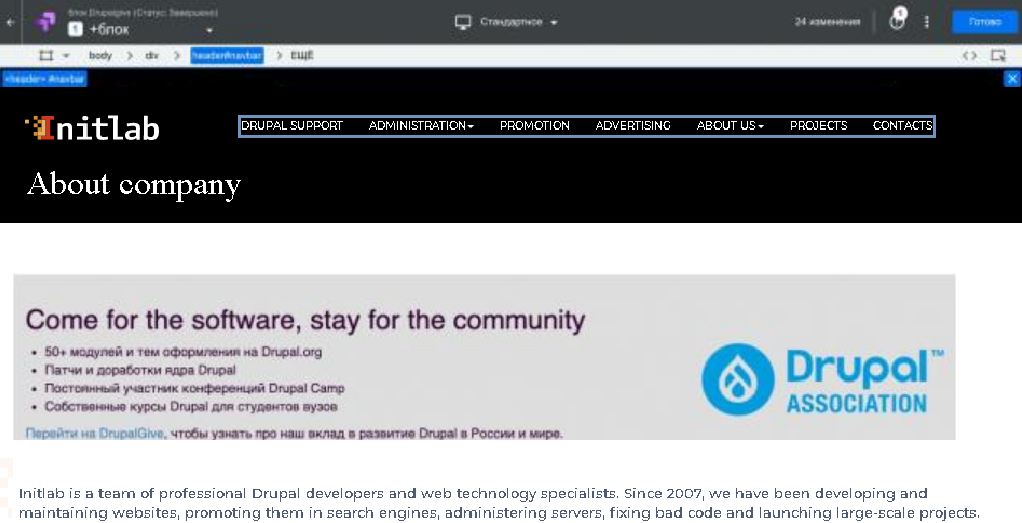
Task: Click the ЕЩЁ breadcrumb item
Action: pyautogui.click(x=302, y=55)
